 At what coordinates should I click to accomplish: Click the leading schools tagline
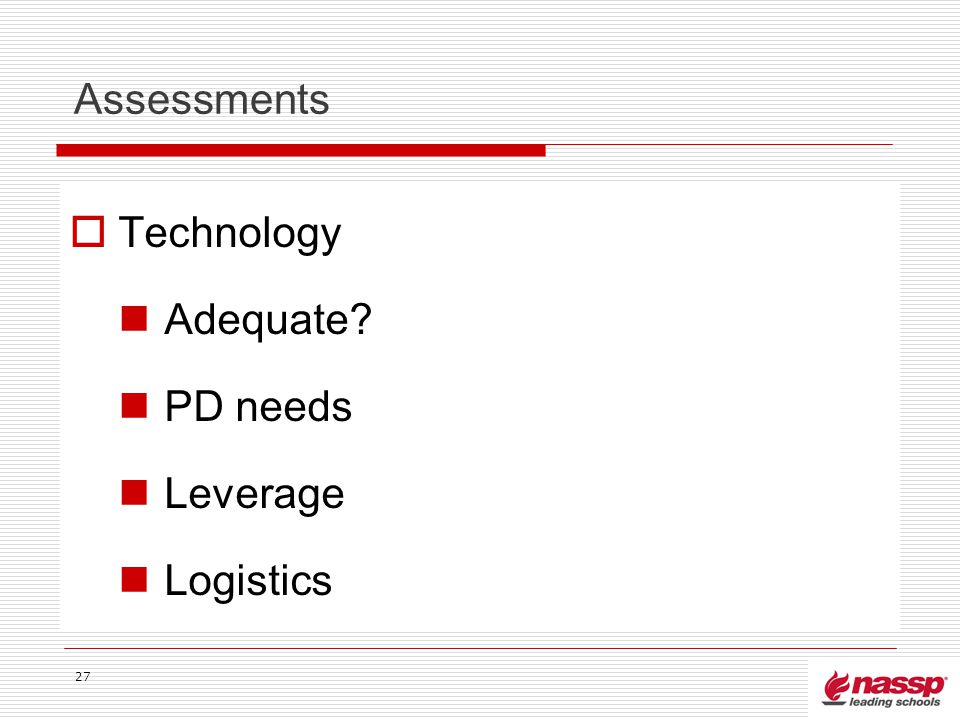pos(894,702)
